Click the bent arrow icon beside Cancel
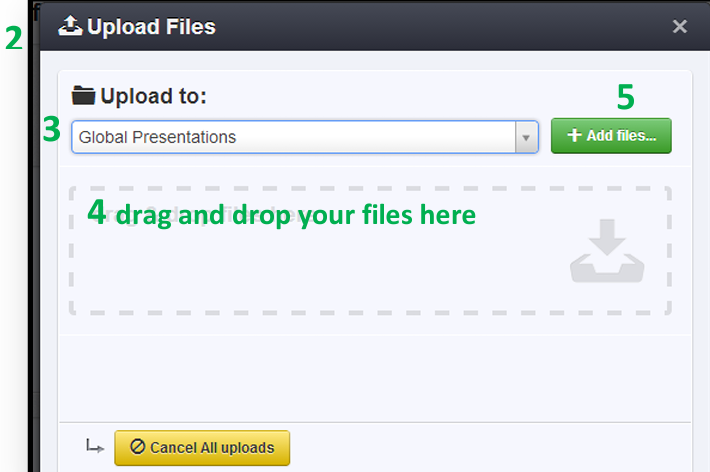This screenshot has width=710, height=472. (95, 446)
